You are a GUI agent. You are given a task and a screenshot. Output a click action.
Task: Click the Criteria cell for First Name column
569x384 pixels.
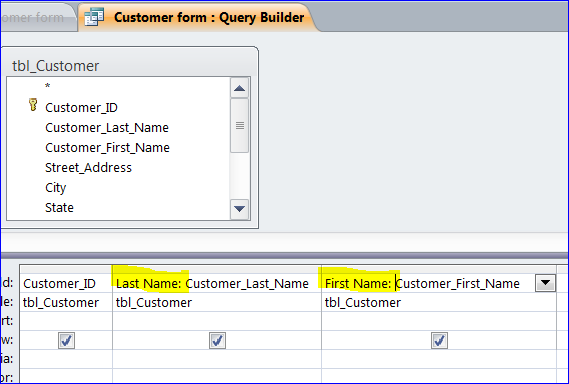click(439, 359)
